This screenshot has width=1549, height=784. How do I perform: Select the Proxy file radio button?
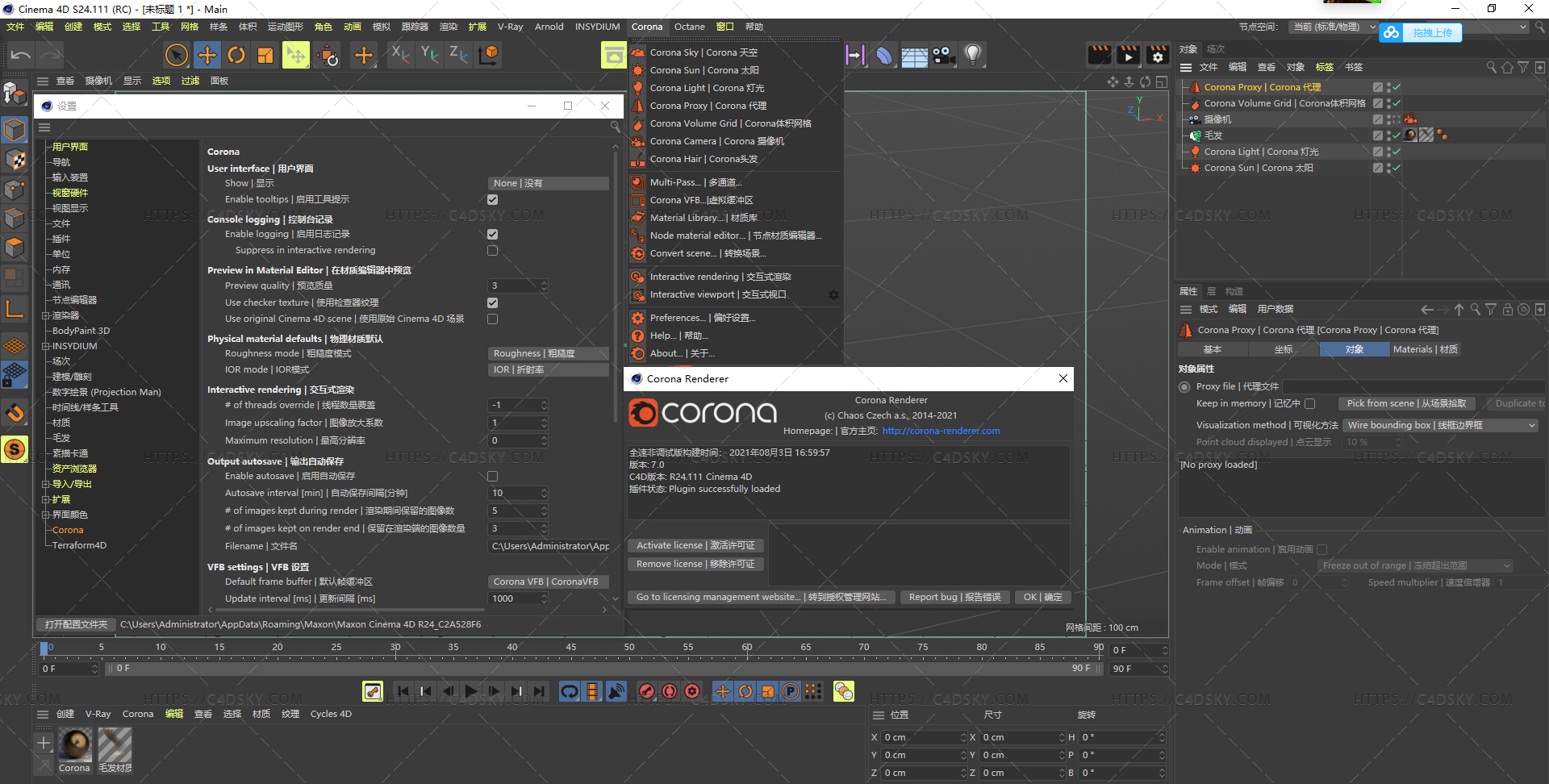pos(1184,387)
